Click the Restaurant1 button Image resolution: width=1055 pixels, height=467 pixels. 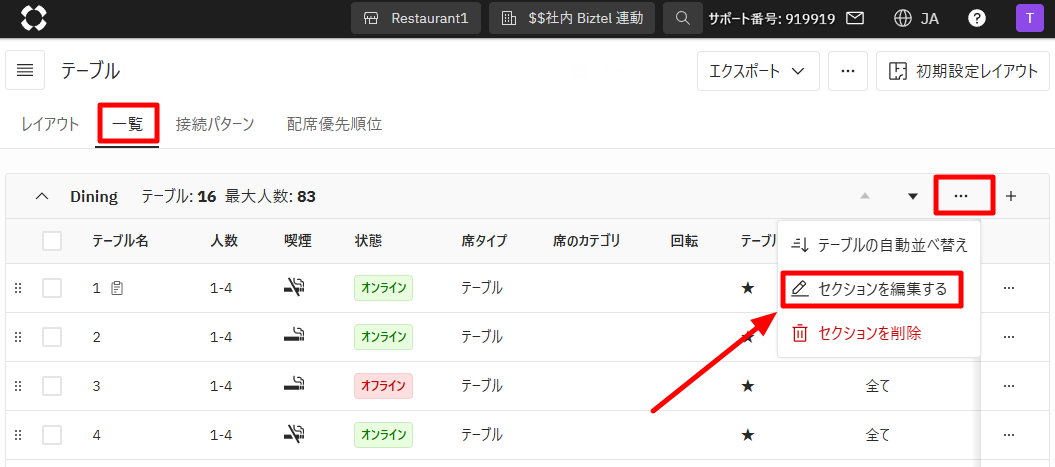coord(416,18)
